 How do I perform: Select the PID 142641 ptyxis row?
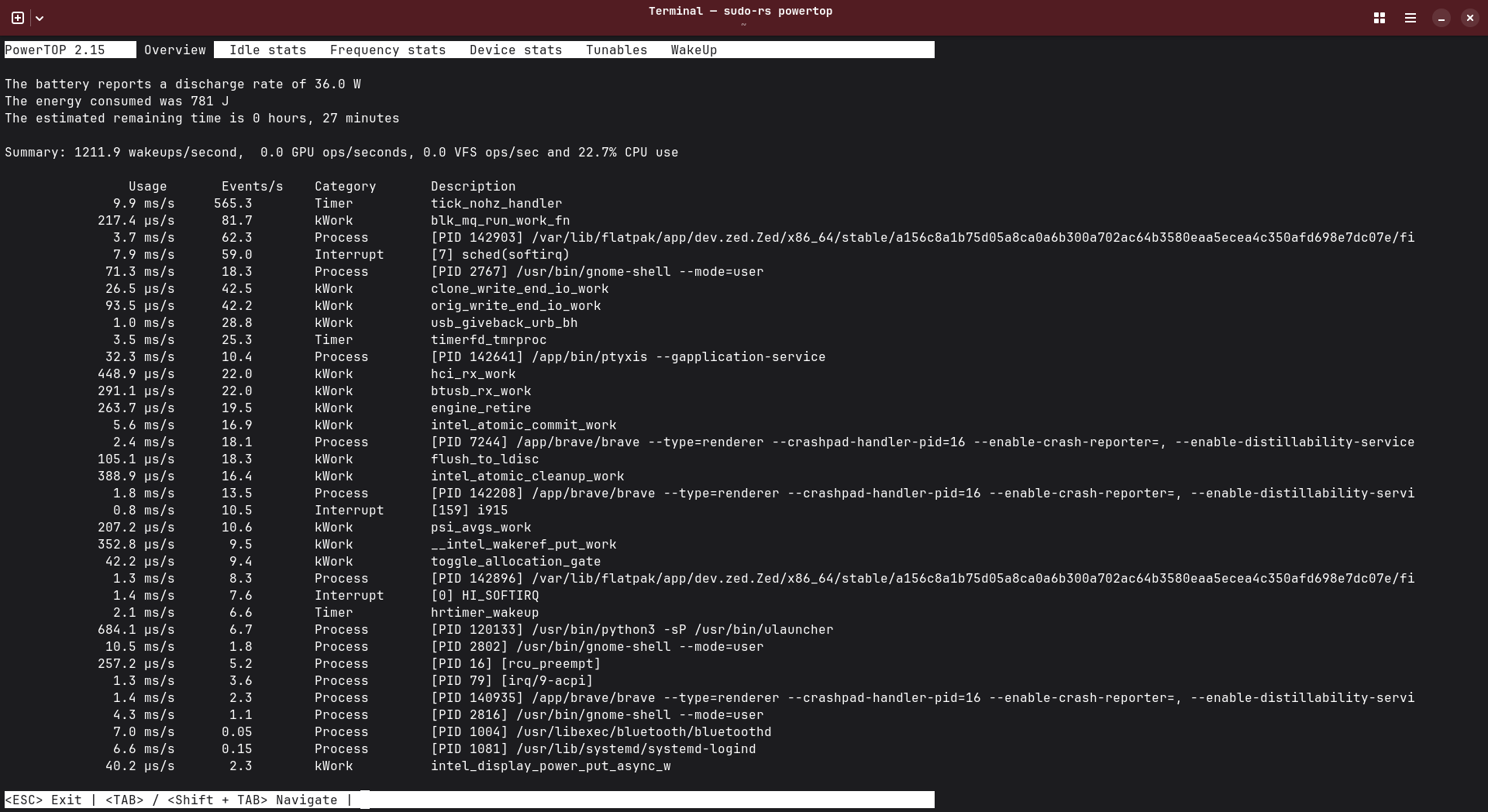[466, 356]
